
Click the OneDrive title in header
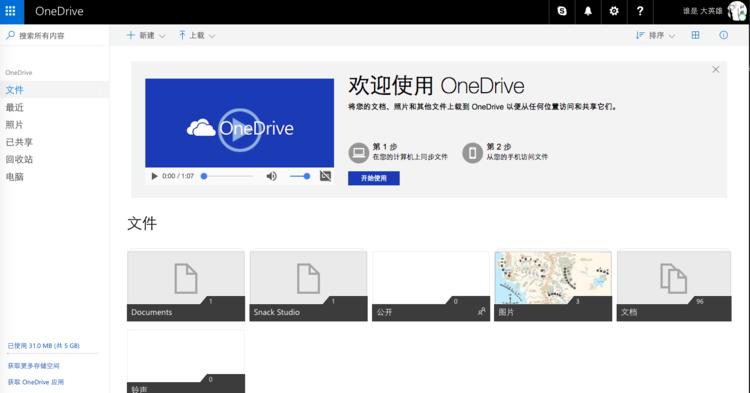(x=59, y=11)
